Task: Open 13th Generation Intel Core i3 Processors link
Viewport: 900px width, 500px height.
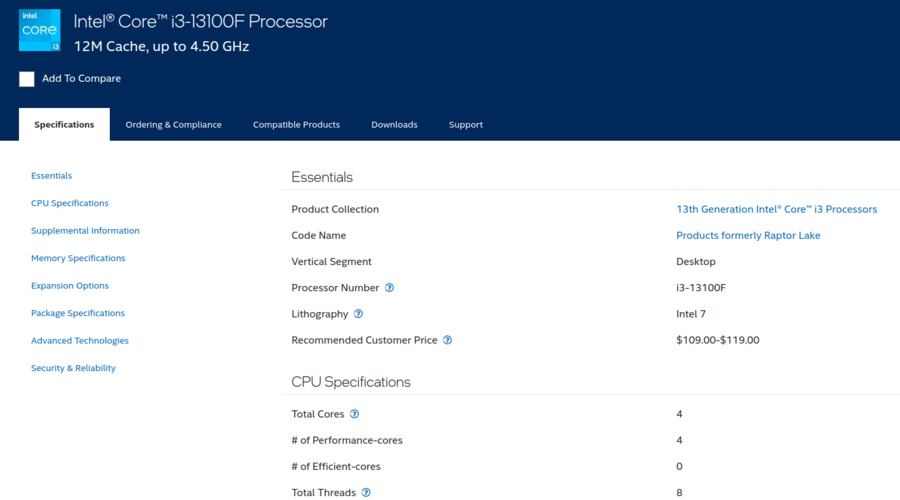Action: click(x=776, y=209)
